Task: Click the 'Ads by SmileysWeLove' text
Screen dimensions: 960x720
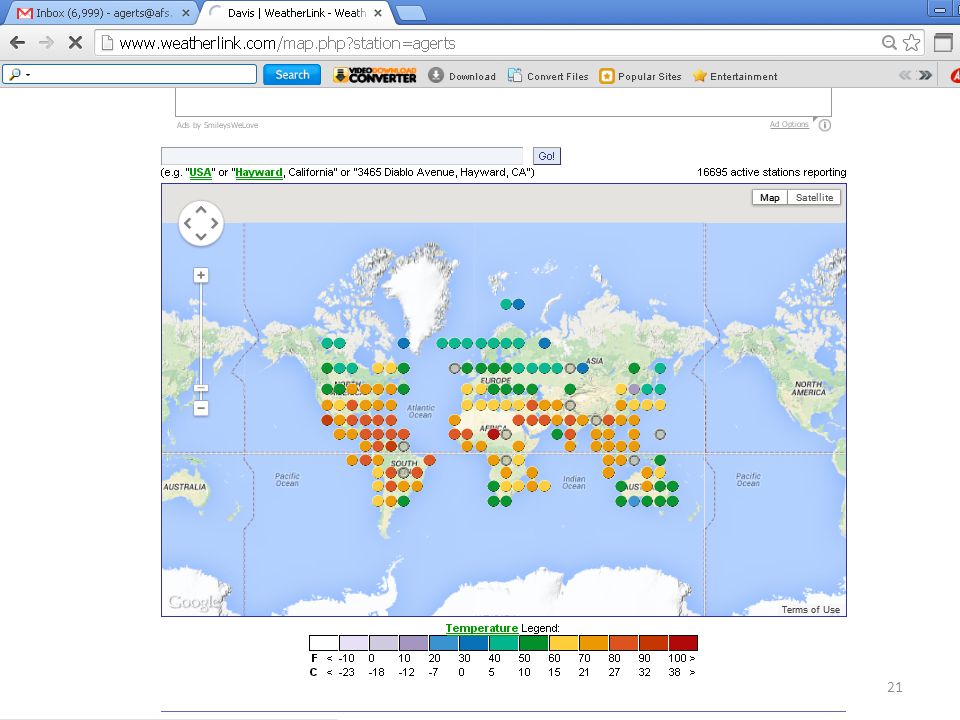Action: 217,125
